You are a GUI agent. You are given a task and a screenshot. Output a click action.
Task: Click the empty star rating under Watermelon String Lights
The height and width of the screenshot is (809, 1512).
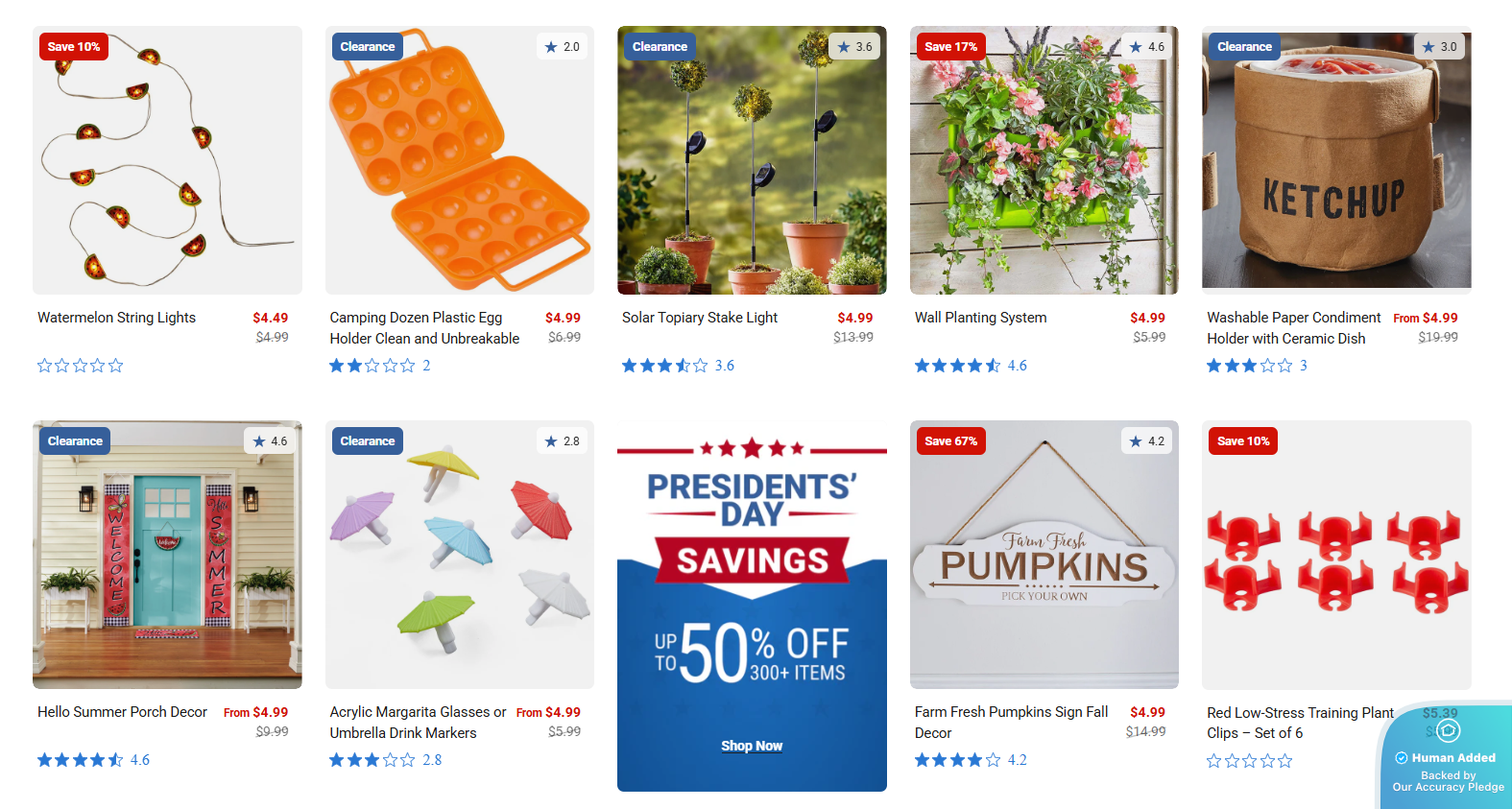coord(81,366)
